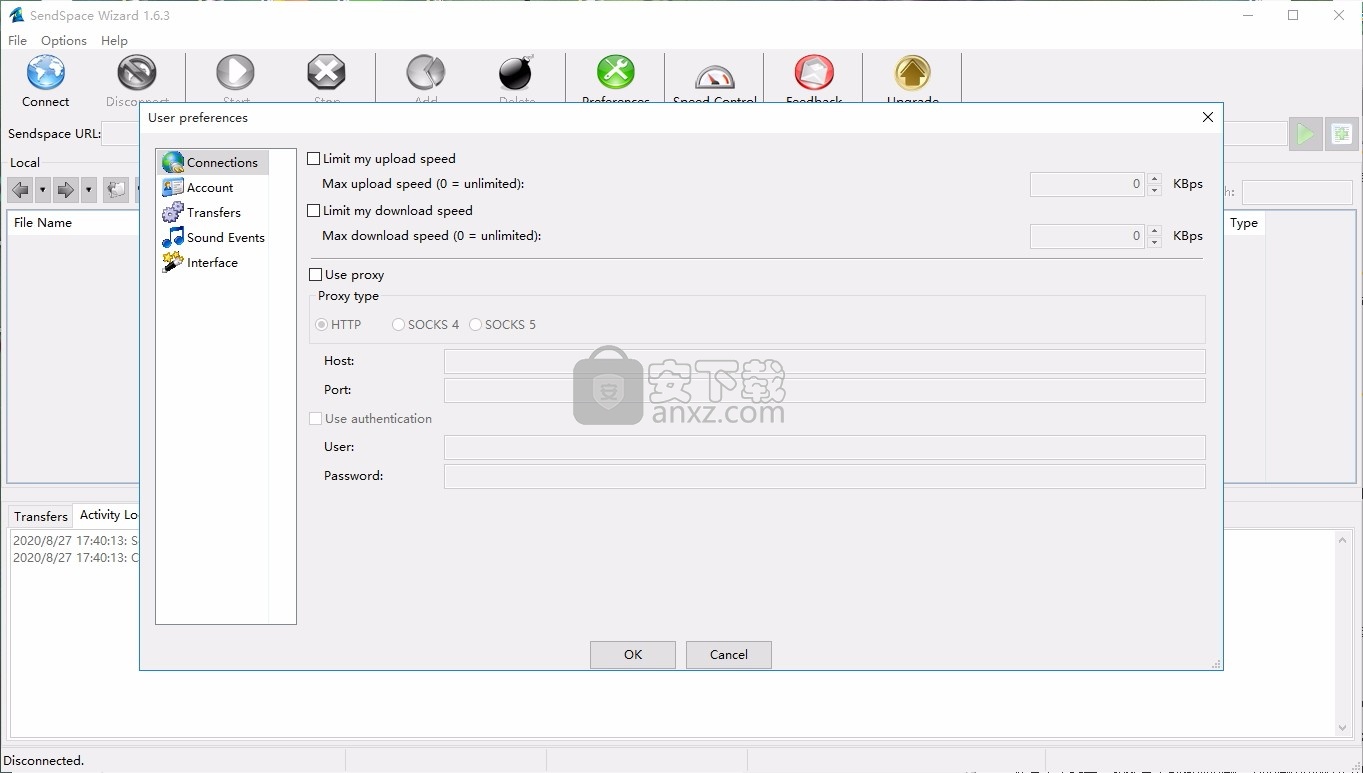The width and height of the screenshot is (1363, 773).
Task: Click the Type column header
Action: click(x=1245, y=223)
